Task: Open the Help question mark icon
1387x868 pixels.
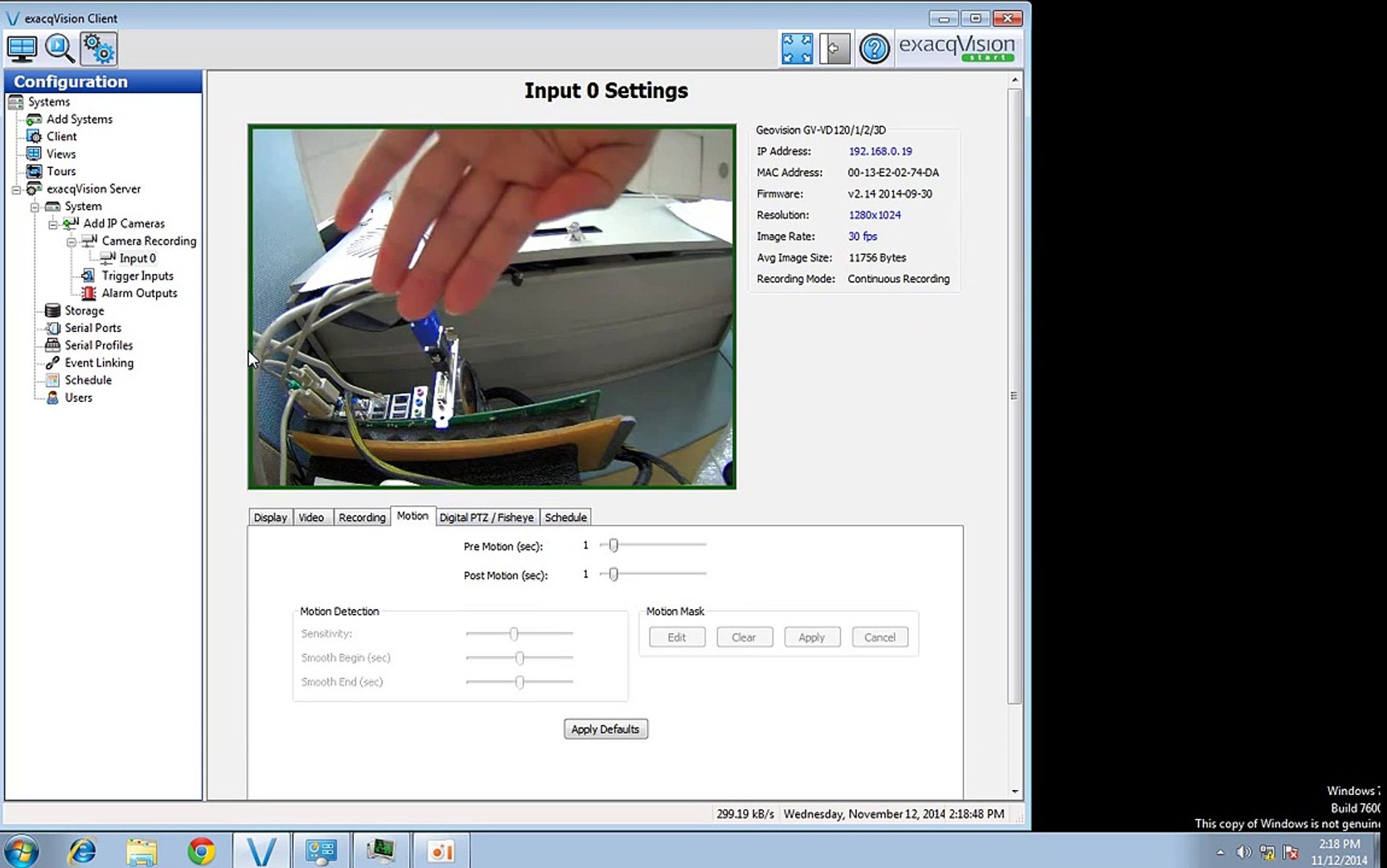Action: (874, 49)
